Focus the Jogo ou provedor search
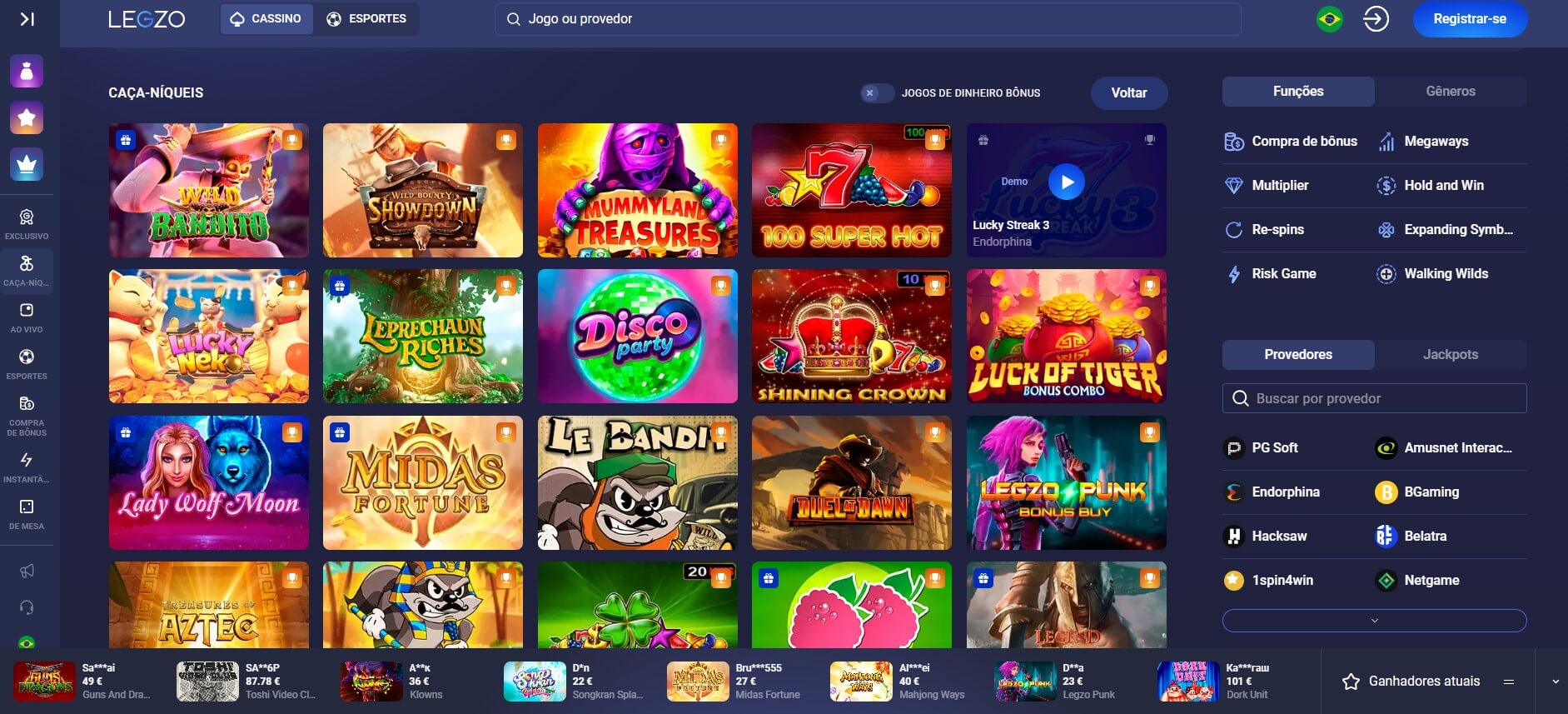The image size is (1568, 714). (x=868, y=18)
